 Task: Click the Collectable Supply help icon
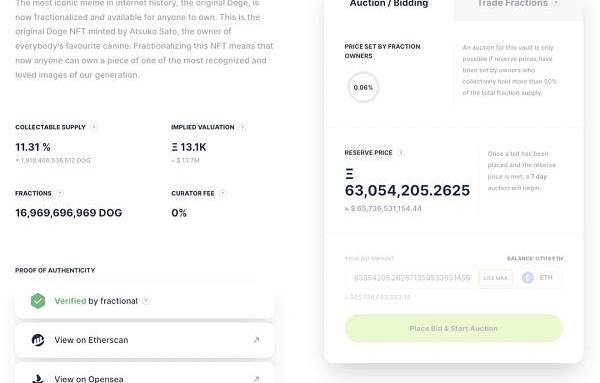(x=94, y=127)
